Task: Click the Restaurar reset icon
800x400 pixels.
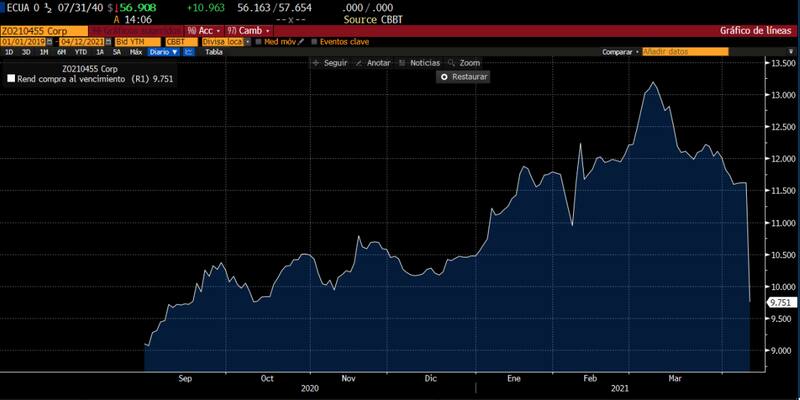Action: tap(444, 76)
